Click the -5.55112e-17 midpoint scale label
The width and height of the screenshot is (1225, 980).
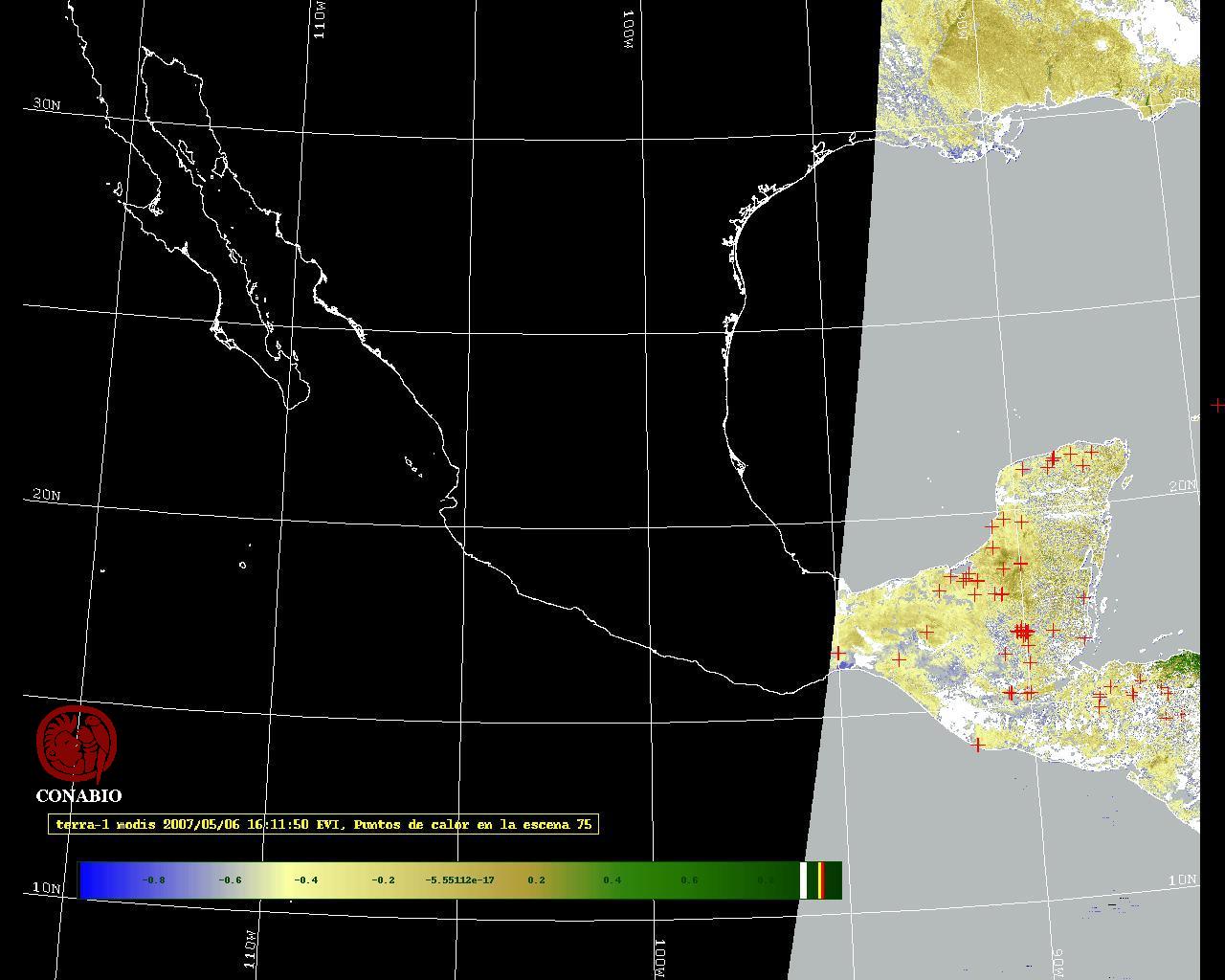pyautogui.click(x=459, y=880)
